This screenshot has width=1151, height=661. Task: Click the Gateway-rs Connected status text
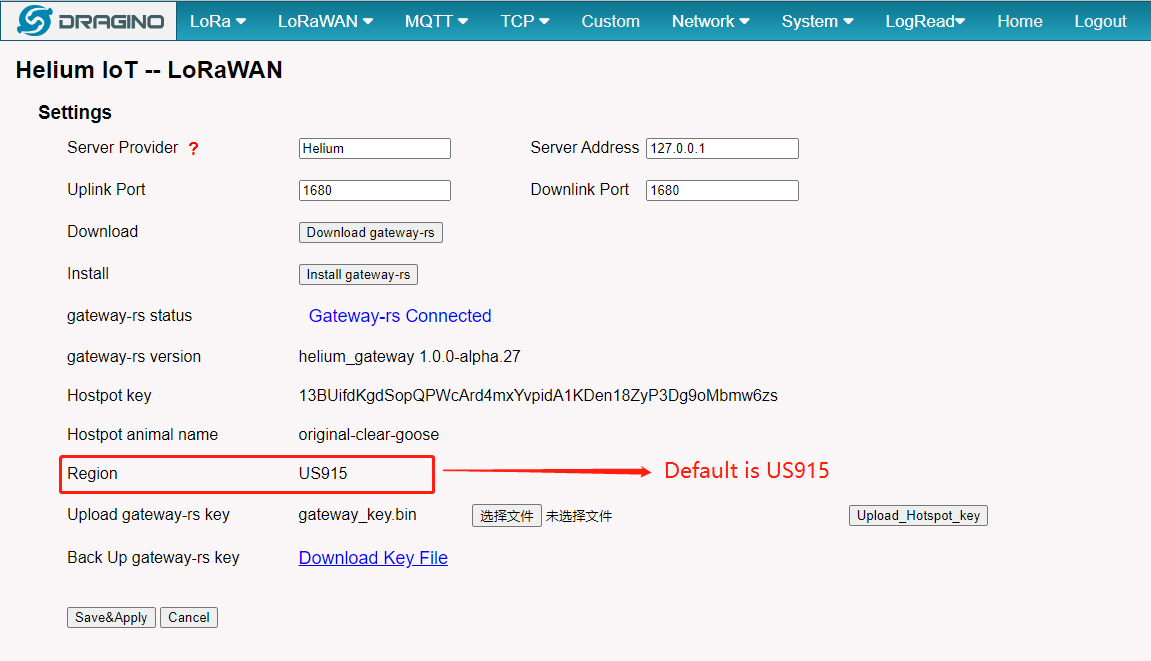[x=400, y=316]
